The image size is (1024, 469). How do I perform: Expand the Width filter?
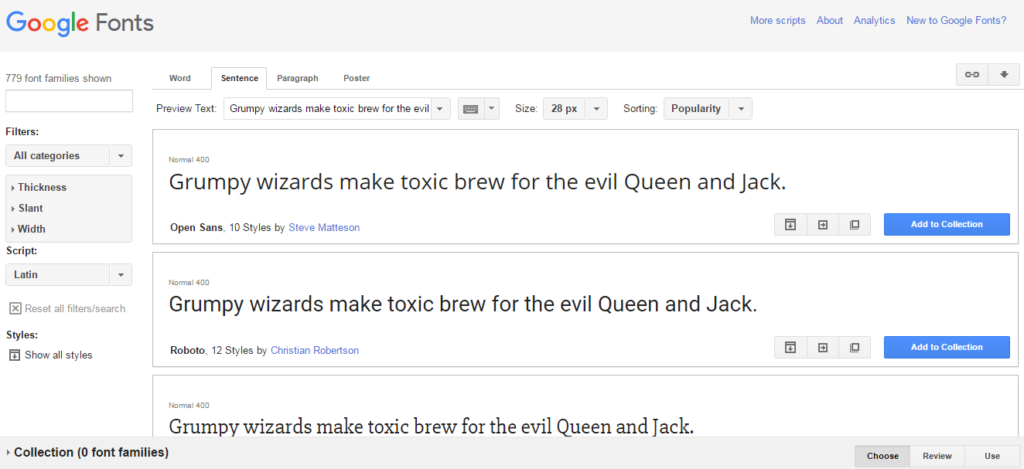pyautogui.click(x=28, y=229)
